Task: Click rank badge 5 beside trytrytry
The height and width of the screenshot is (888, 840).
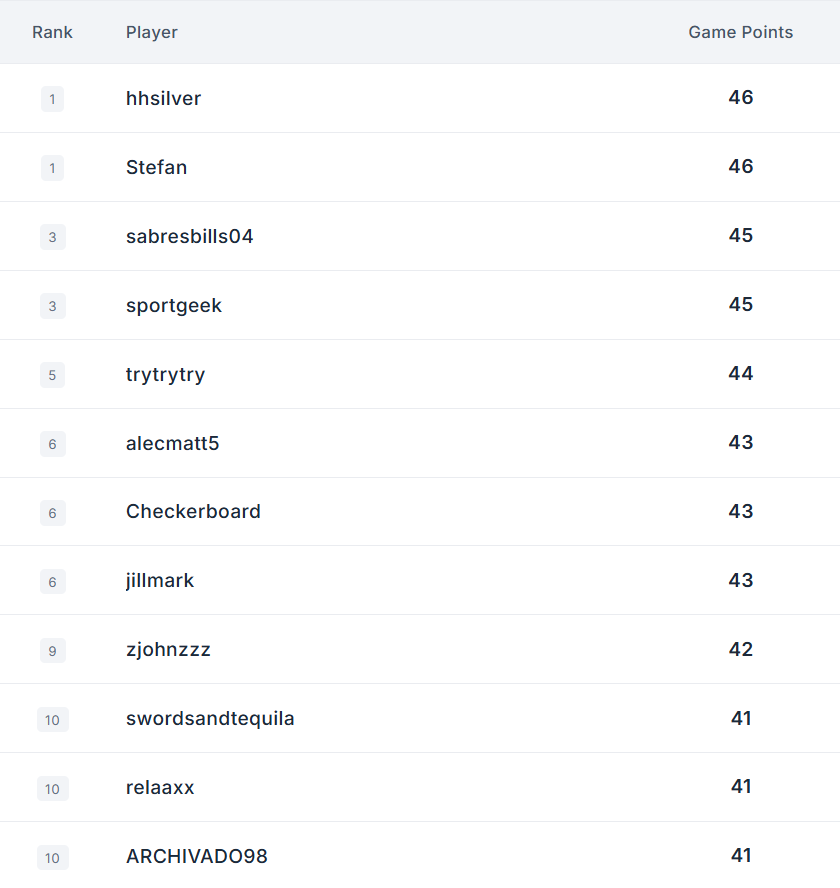Action: (52, 375)
